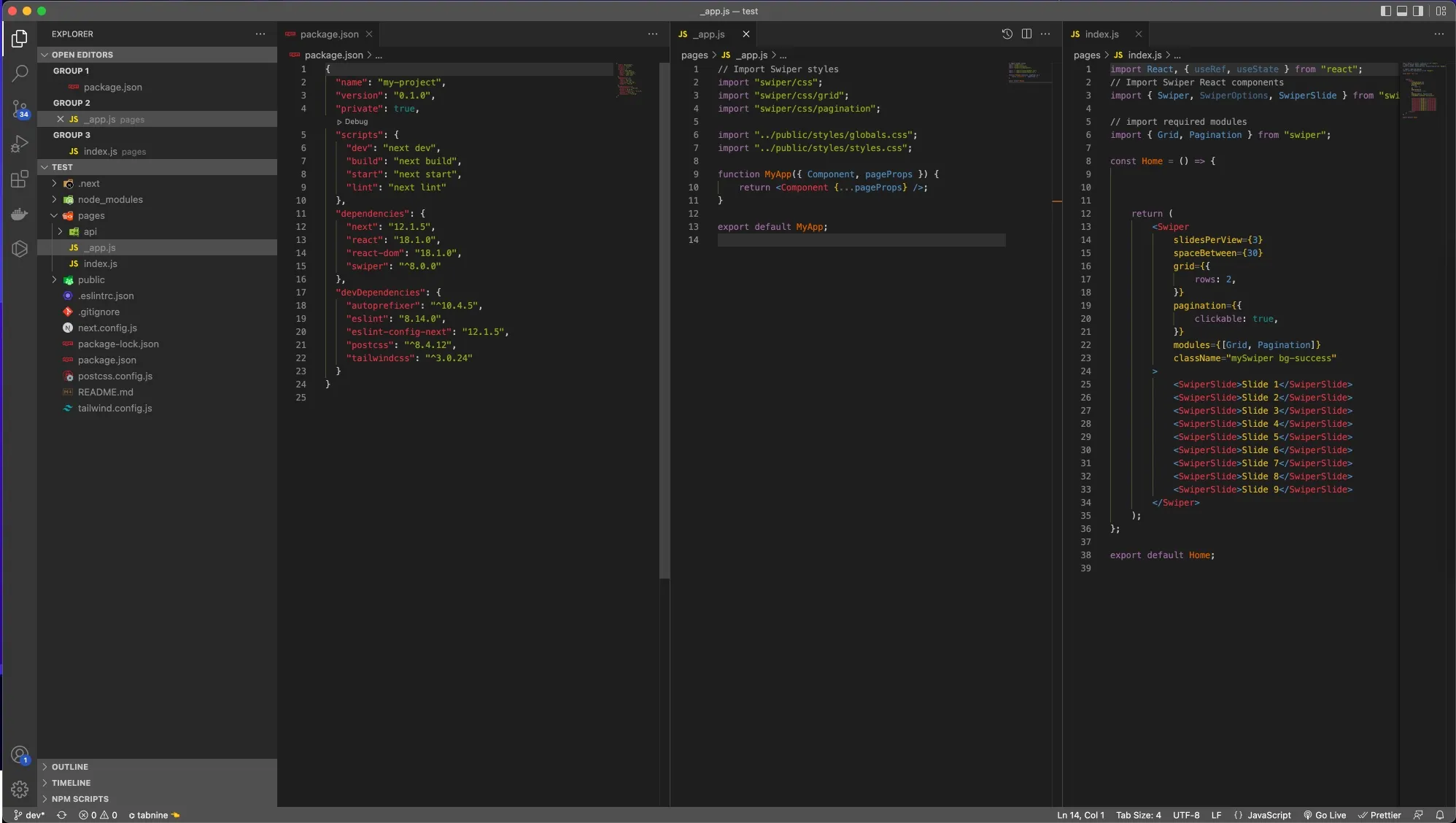Select the index.js editor tab
Screen dimensions: 1456x823
pos(1101,34)
